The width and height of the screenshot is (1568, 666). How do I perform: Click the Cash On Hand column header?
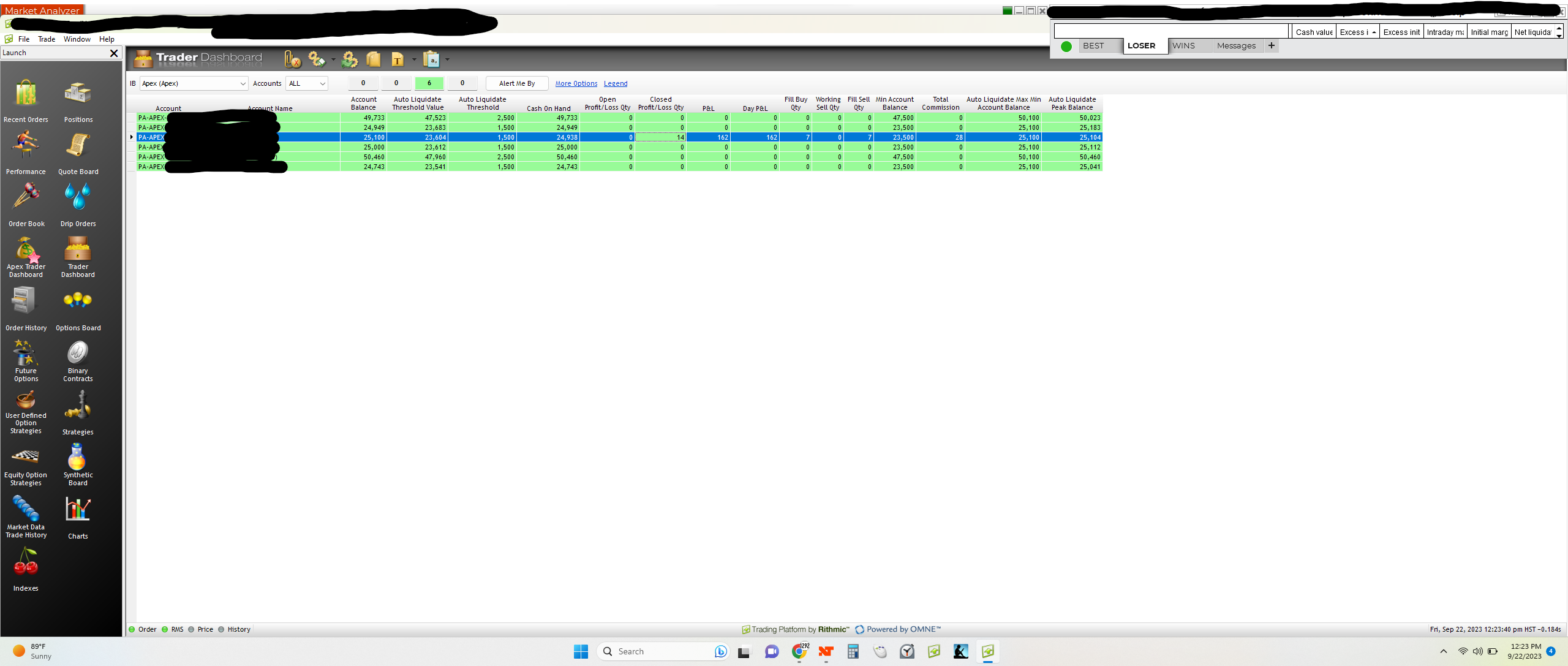point(549,104)
